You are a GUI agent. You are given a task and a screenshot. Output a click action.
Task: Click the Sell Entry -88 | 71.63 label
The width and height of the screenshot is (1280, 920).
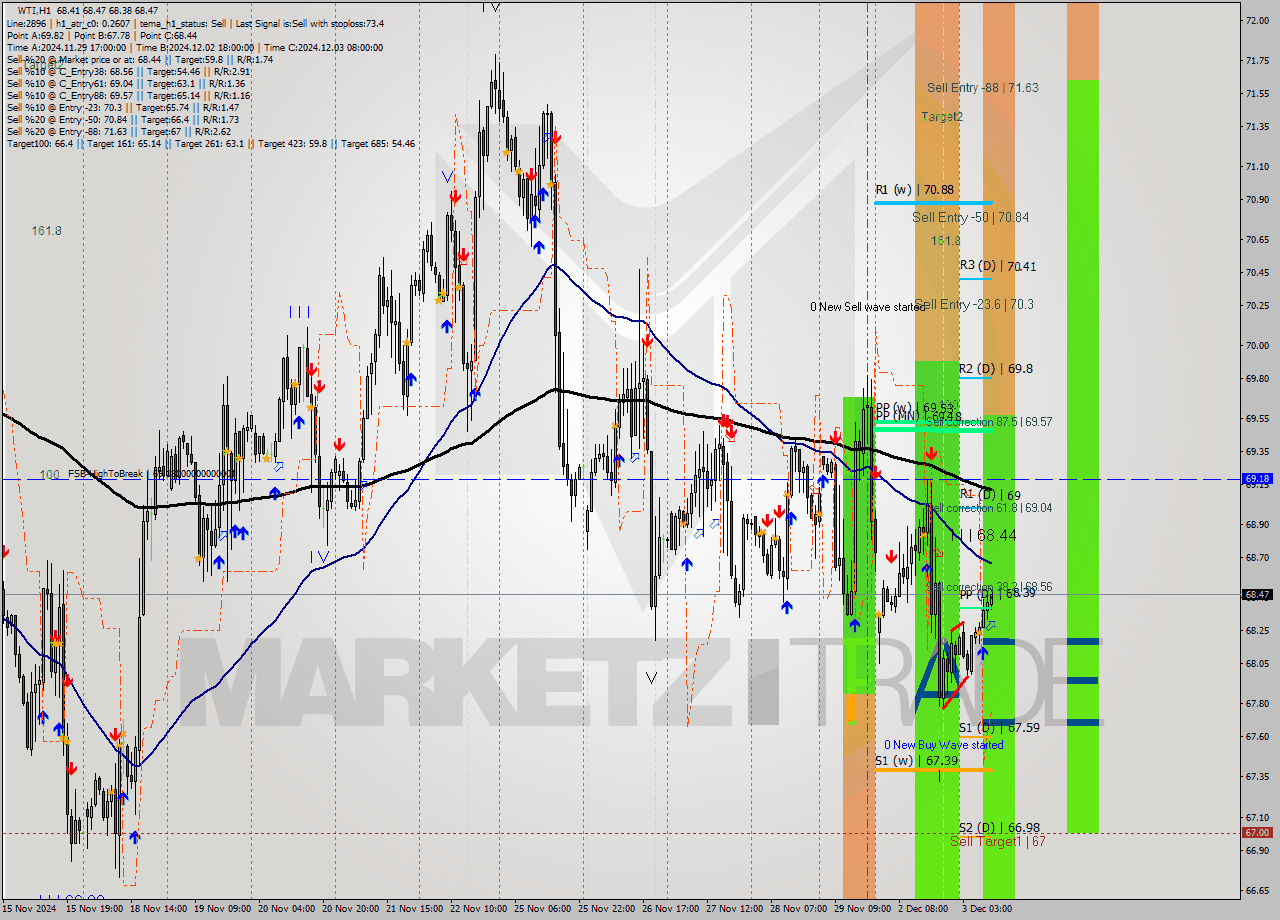pyautogui.click(x=982, y=88)
